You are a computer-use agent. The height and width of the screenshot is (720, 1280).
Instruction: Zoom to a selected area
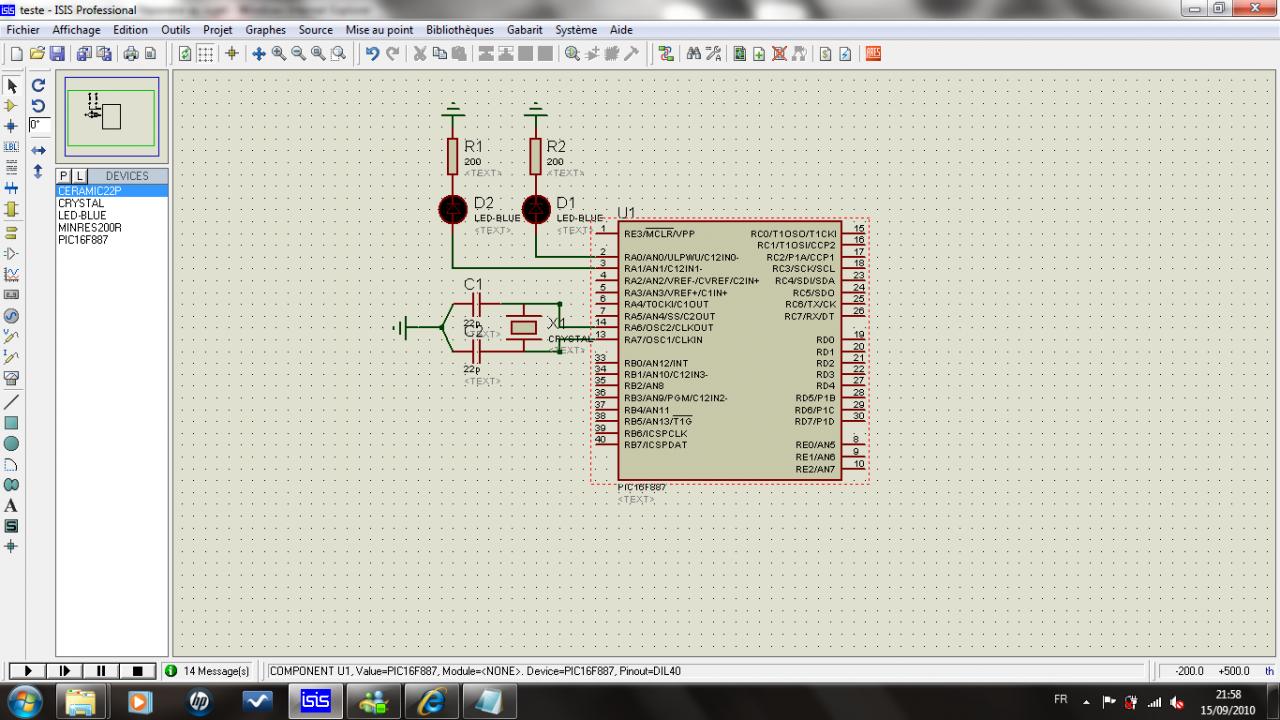tap(339, 53)
